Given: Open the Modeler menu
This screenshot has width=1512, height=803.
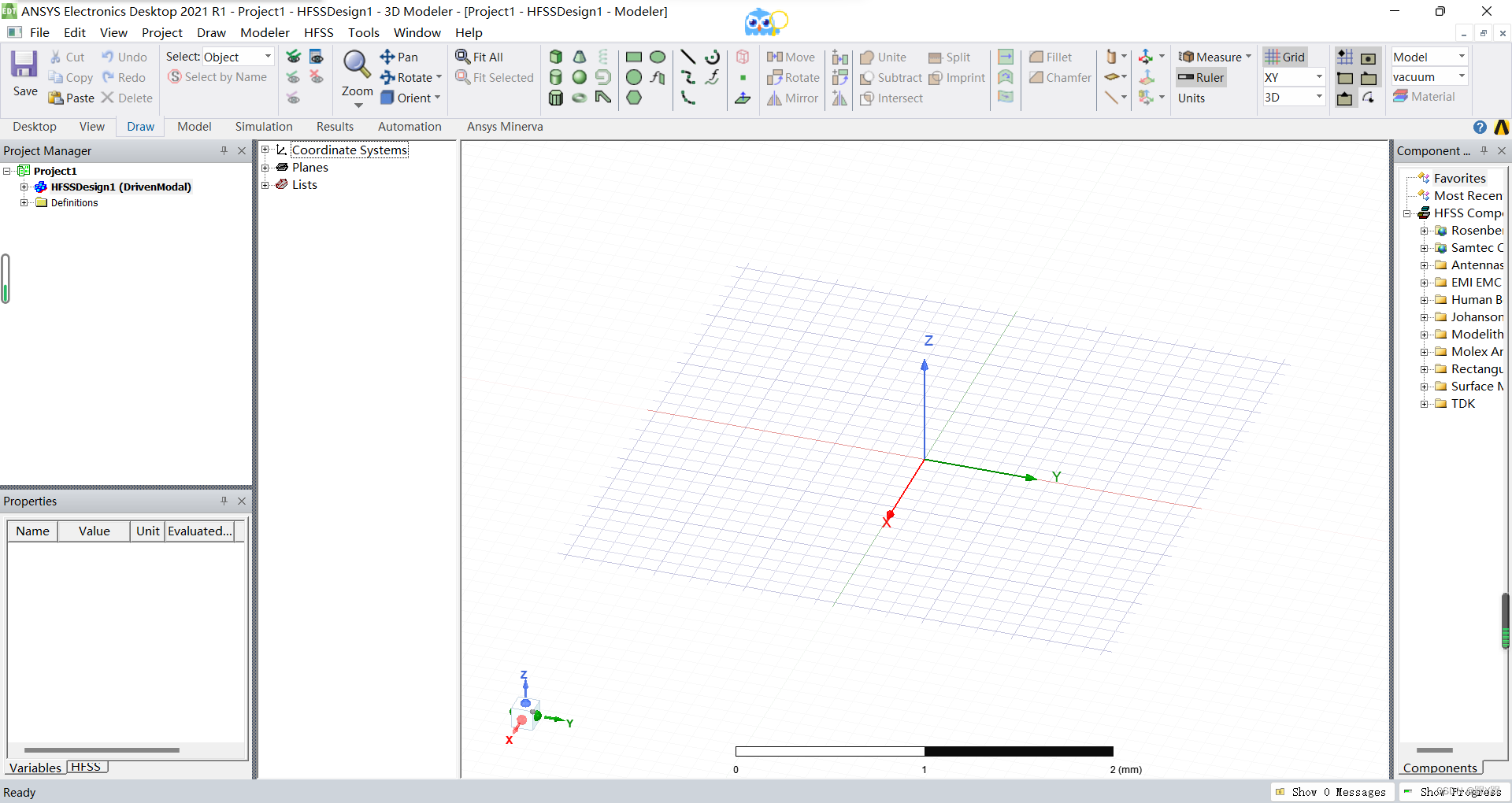Looking at the screenshot, I should (x=265, y=32).
